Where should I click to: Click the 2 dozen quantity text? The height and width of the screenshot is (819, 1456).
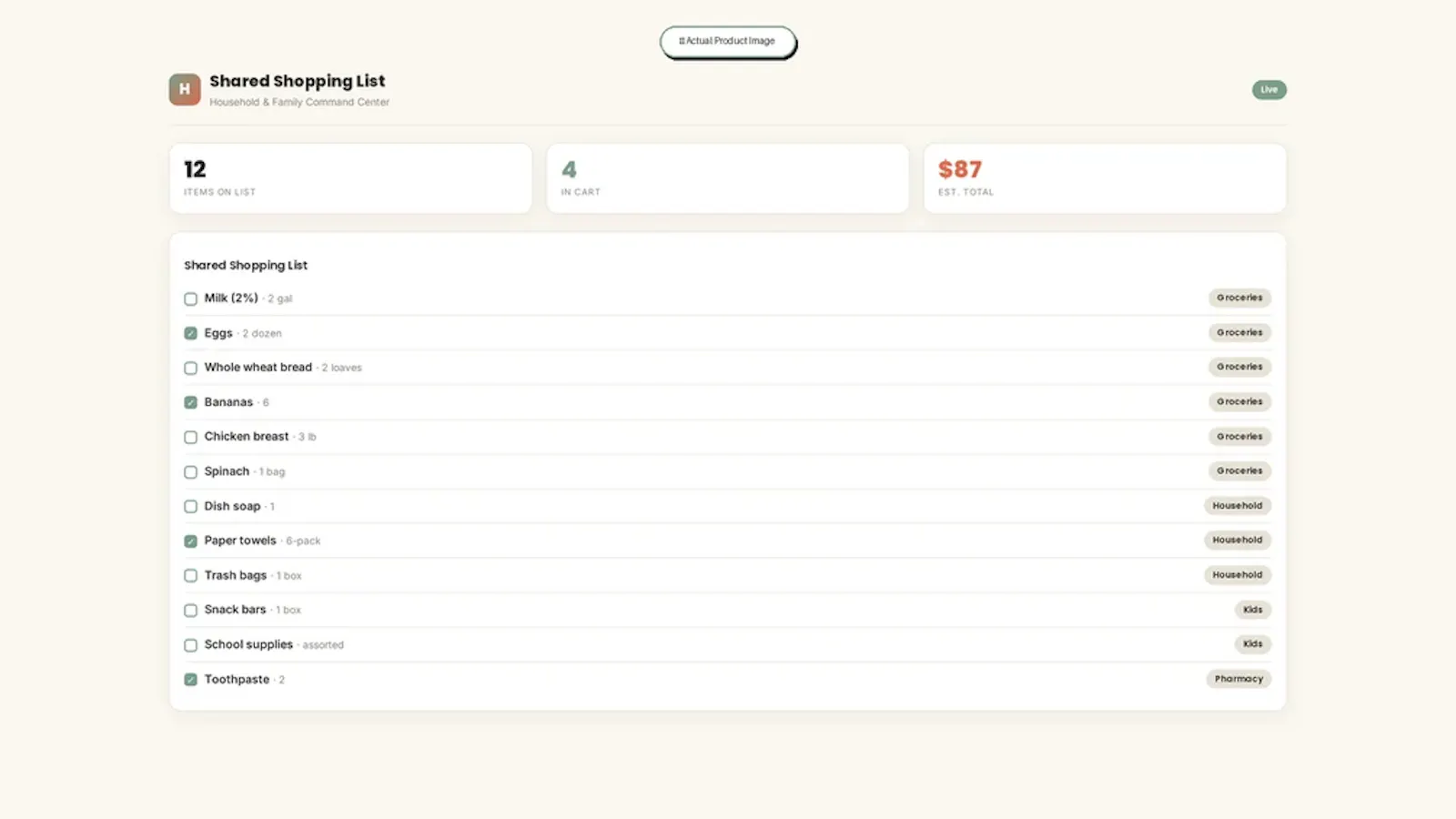point(262,333)
